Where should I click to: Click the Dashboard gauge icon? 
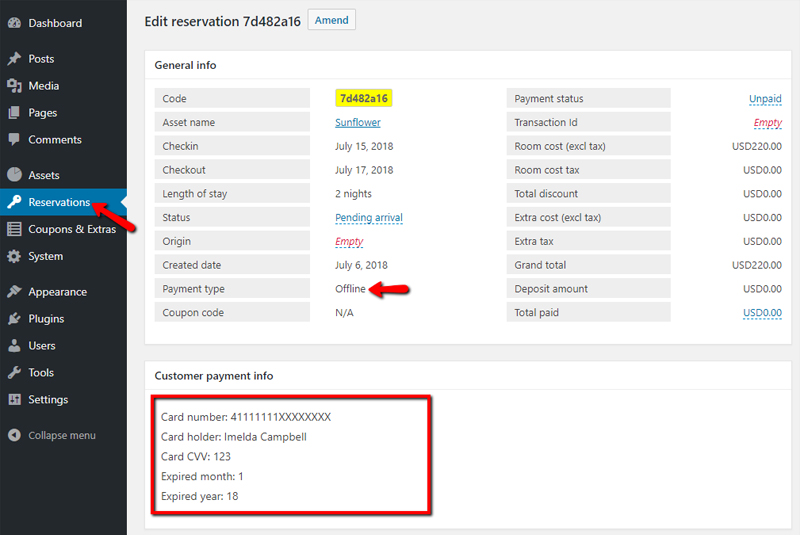pos(14,23)
